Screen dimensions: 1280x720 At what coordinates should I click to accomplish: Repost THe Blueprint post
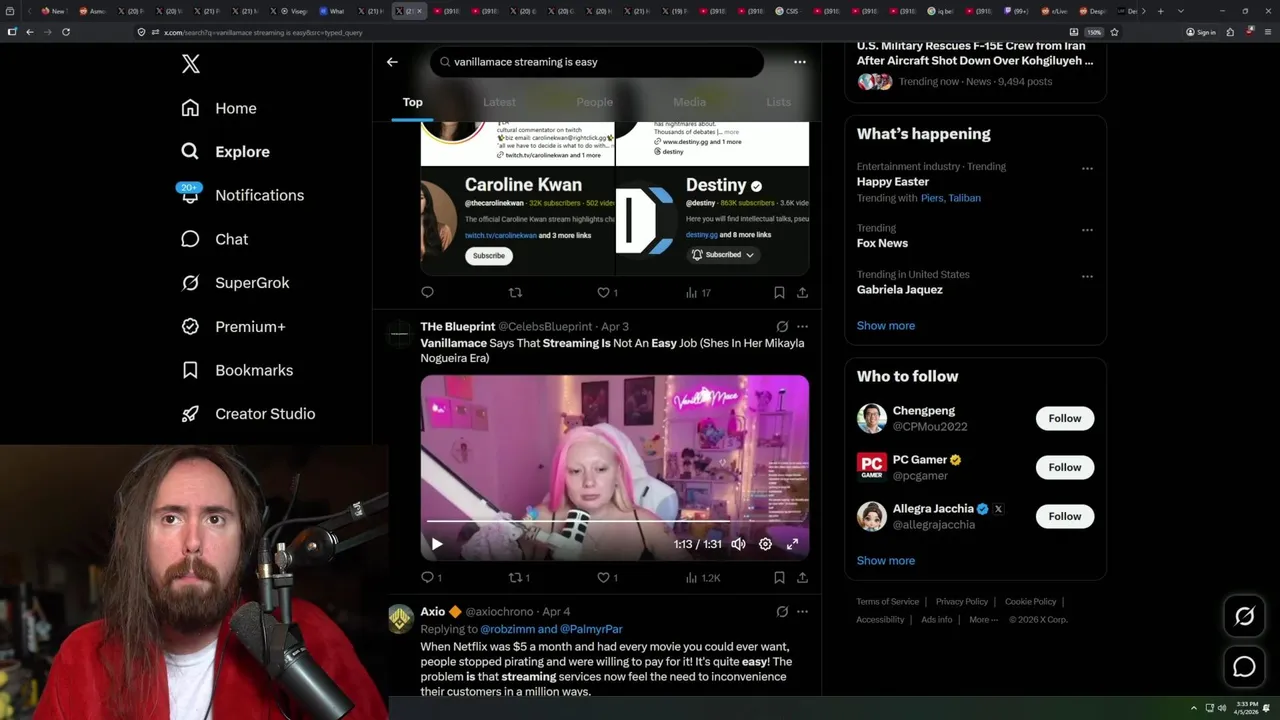pyautogui.click(x=519, y=578)
